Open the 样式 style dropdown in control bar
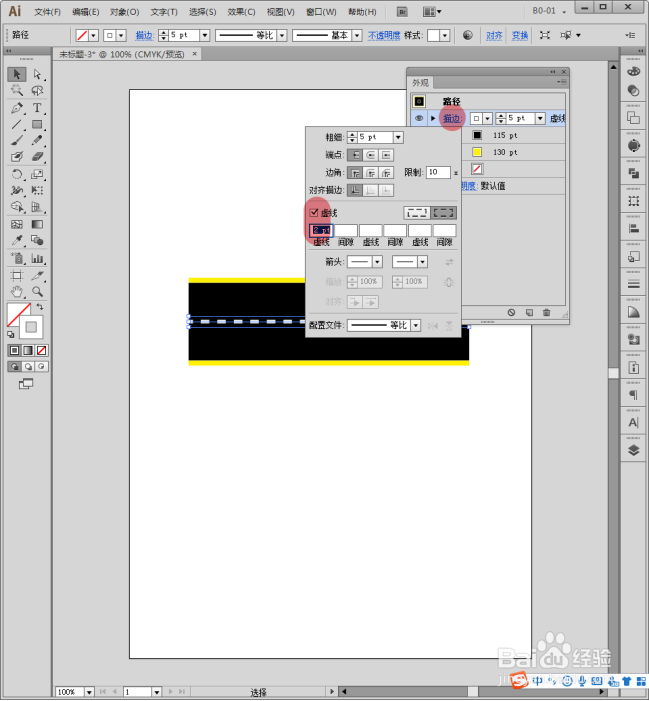Viewport: 649px width, 701px height. coord(444,35)
